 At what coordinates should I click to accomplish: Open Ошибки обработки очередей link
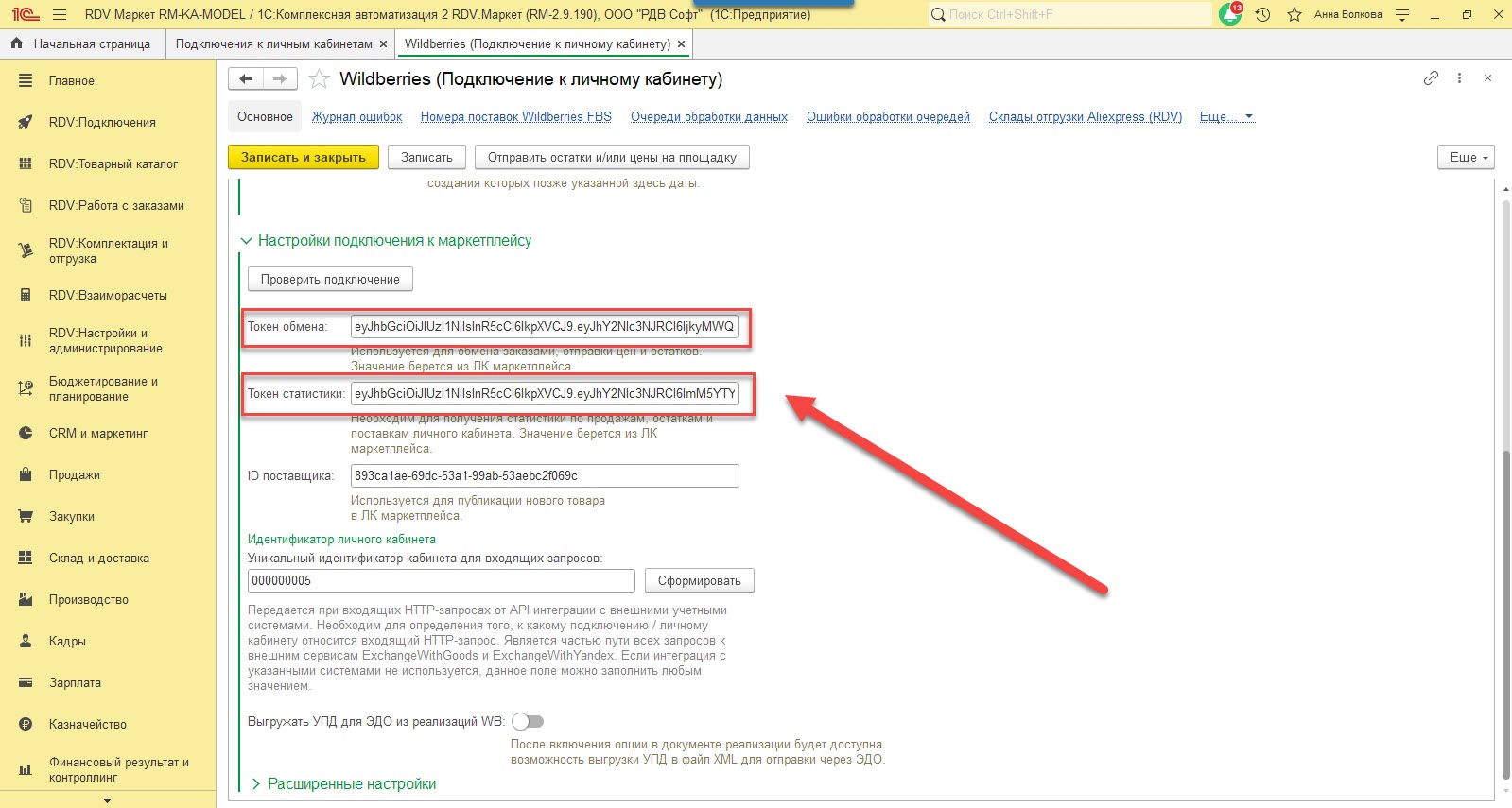click(888, 117)
